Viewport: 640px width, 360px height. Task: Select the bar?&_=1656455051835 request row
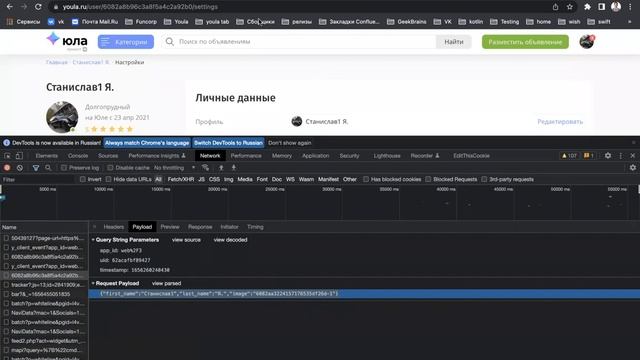click(x=44, y=294)
